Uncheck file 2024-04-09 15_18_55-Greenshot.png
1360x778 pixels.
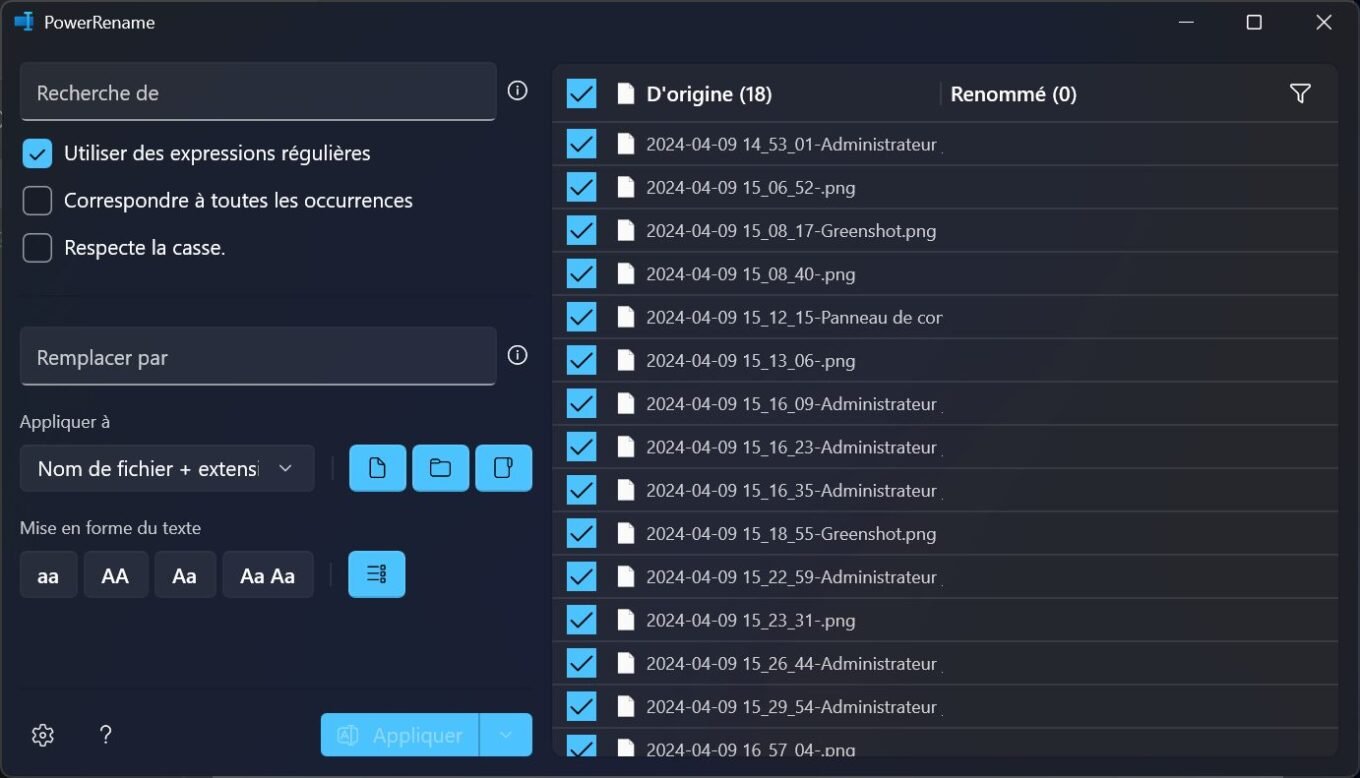tap(581, 534)
